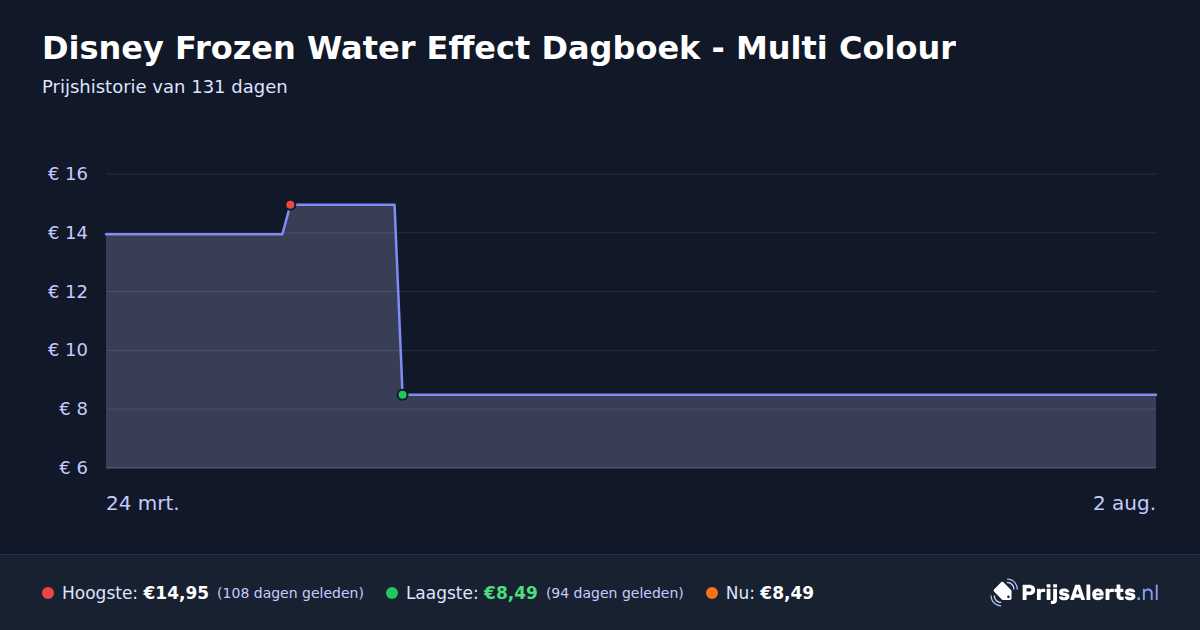Click the green lowest-price marker on chart
Viewport: 1200px width, 630px height.
tap(402, 395)
